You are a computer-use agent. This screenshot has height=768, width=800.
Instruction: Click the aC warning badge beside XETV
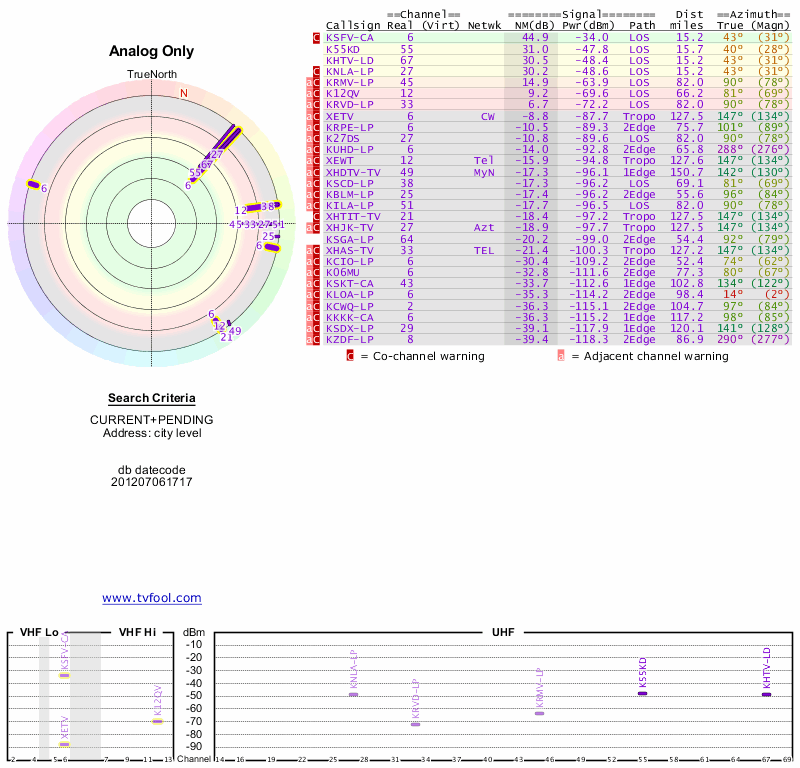313,116
